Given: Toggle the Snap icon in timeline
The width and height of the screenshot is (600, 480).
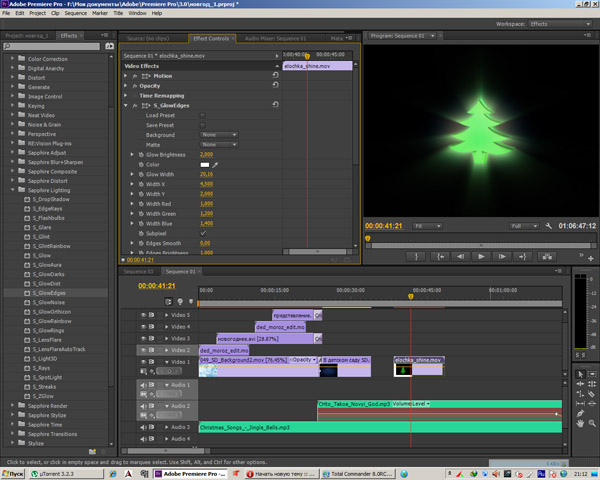Looking at the screenshot, I should click(x=168, y=301).
